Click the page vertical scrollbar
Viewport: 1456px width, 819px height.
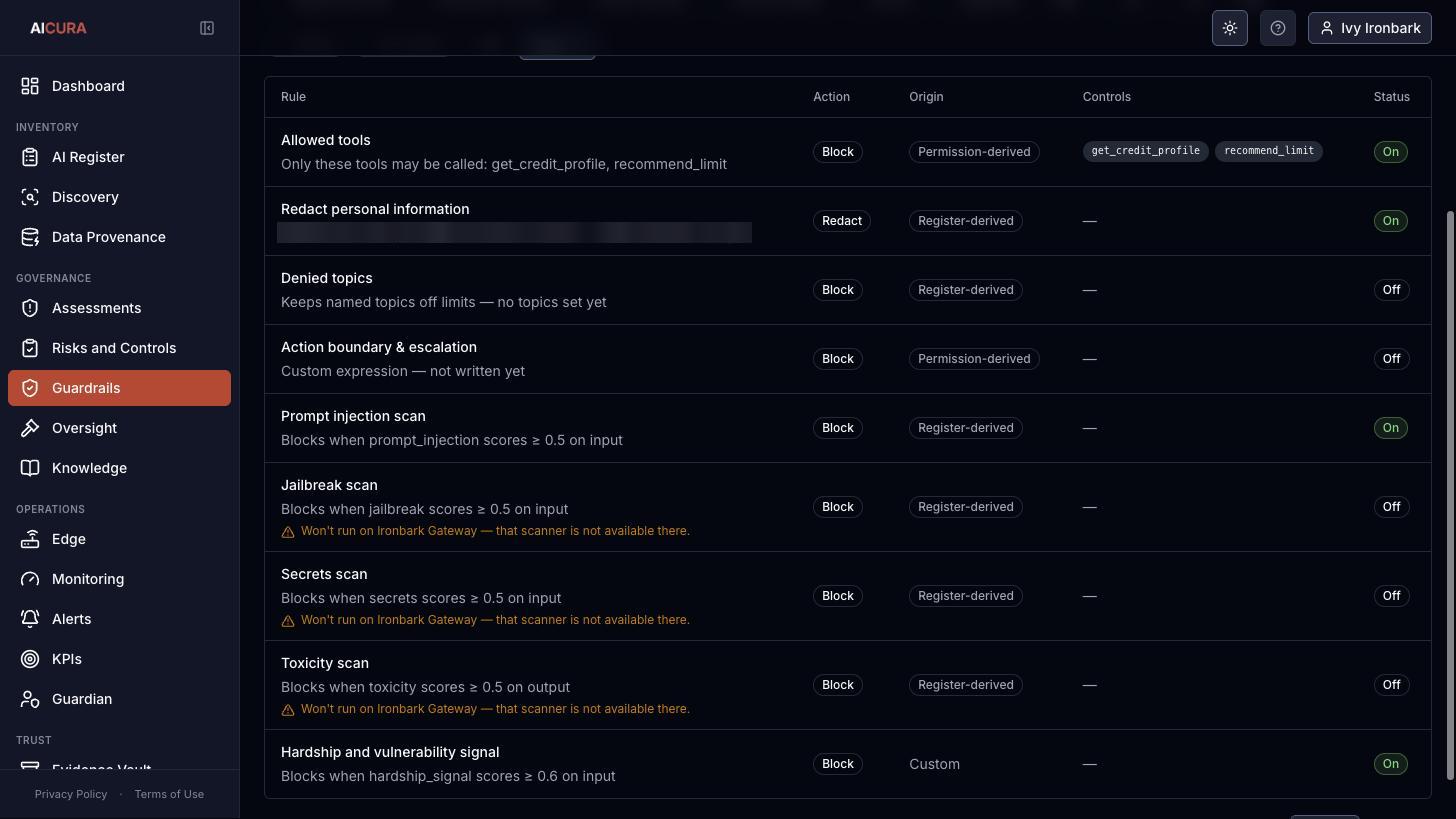[x=1451, y=495]
